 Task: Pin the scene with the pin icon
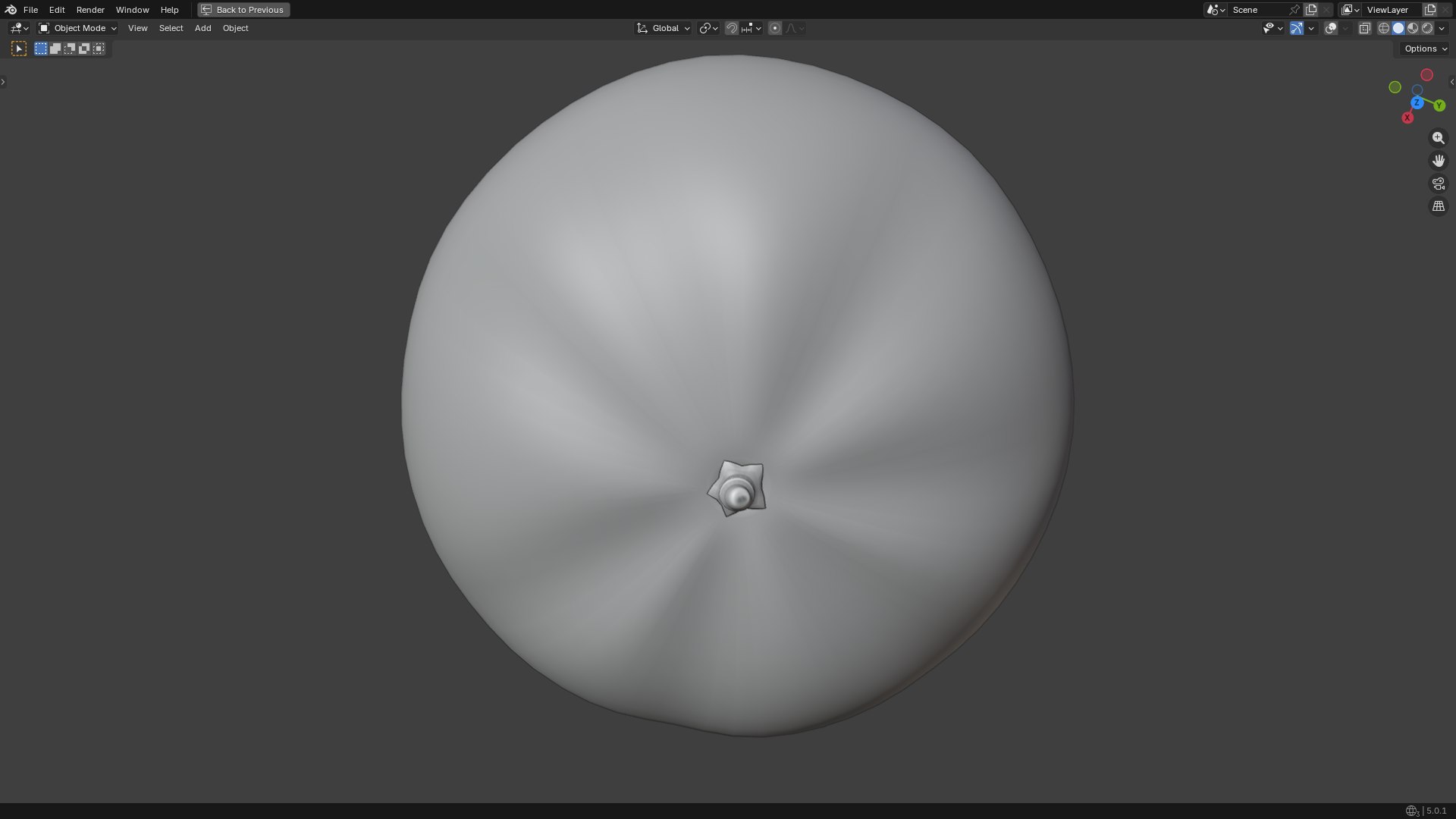pyautogui.click(x=1294, y=10)
